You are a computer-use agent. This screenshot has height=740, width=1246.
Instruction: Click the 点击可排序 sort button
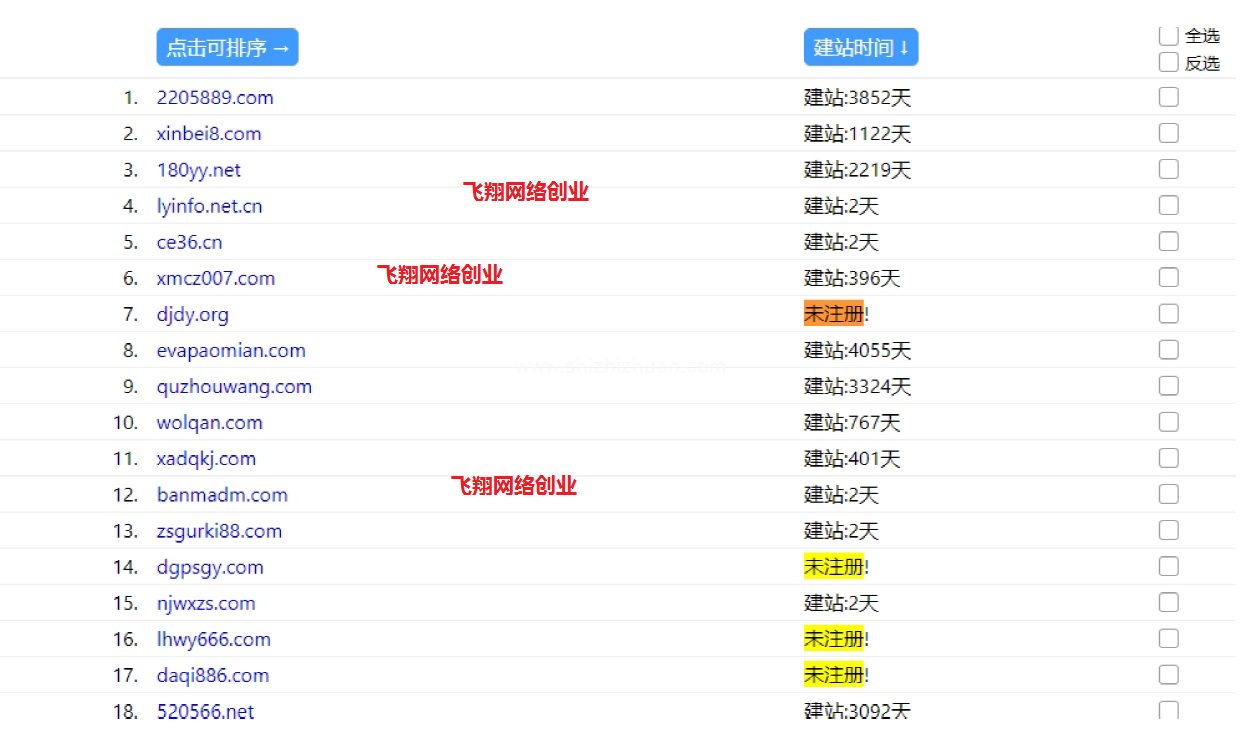pos(227,47)
